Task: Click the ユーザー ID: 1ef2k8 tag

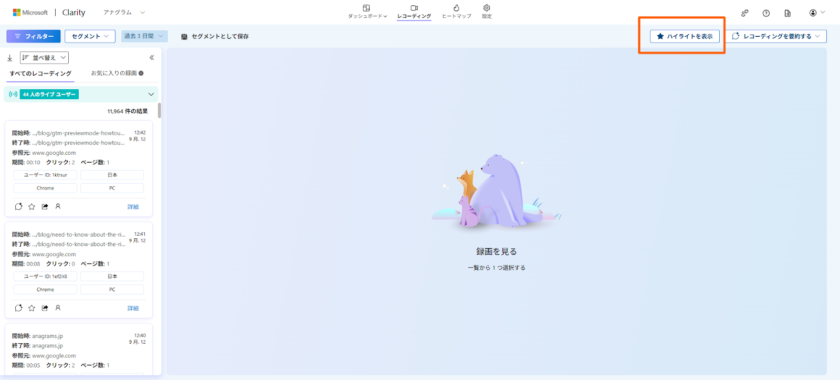Action: [46, 276]
